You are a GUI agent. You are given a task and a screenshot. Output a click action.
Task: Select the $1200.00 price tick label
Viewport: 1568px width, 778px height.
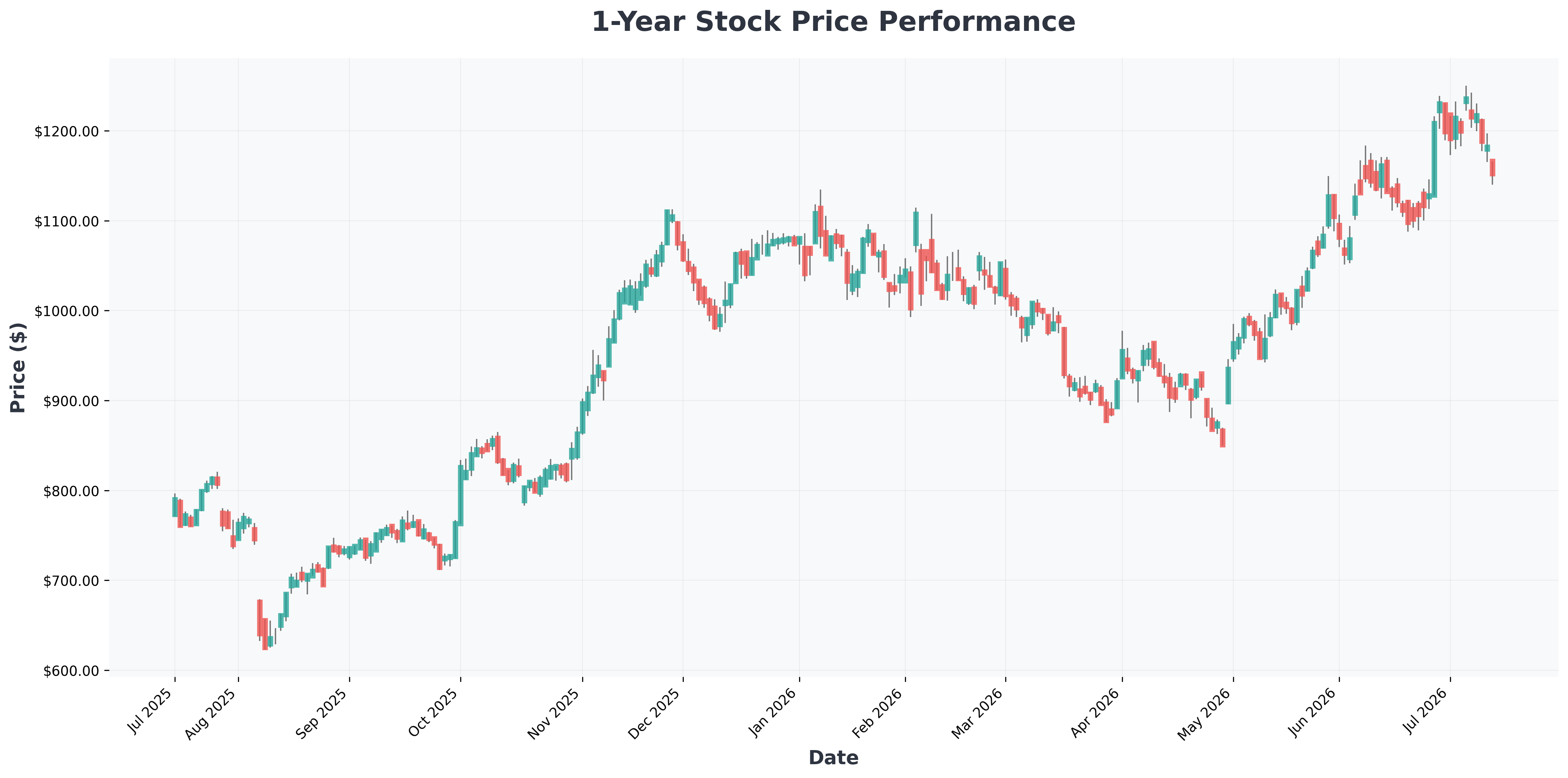[68, 131]
